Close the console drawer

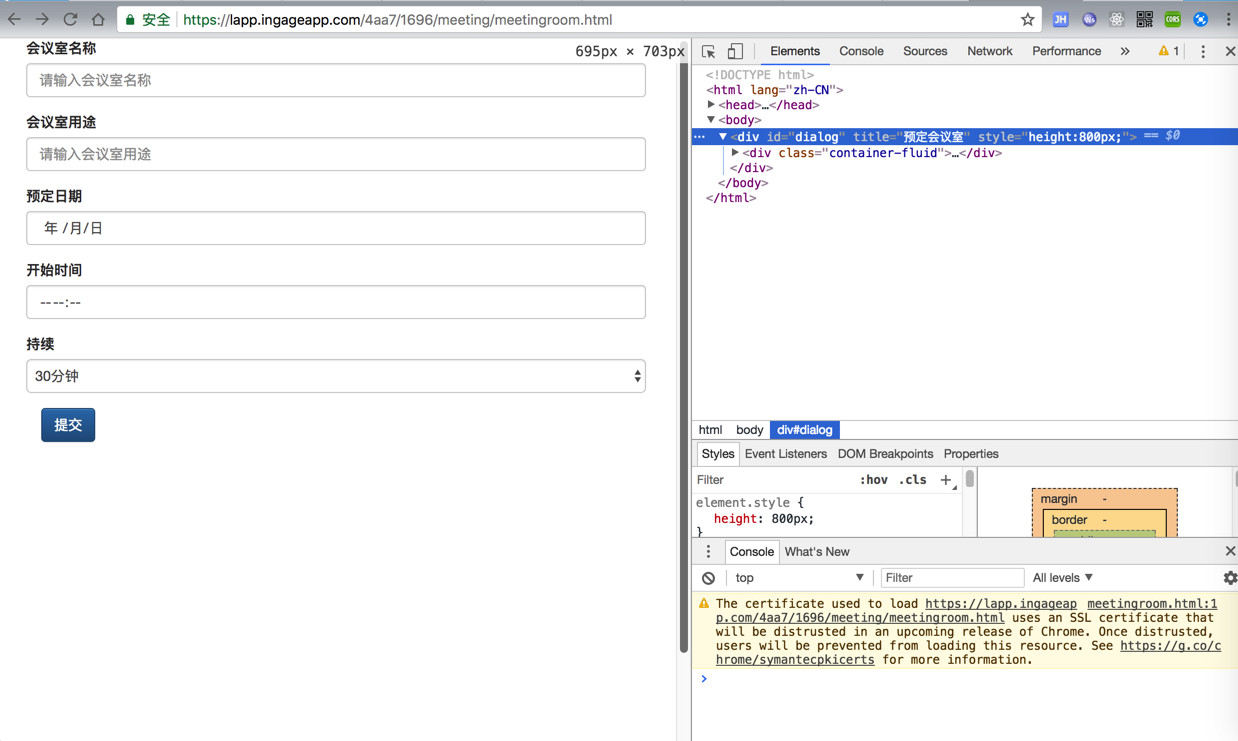pyautogui.click(x=1230, y=552)
